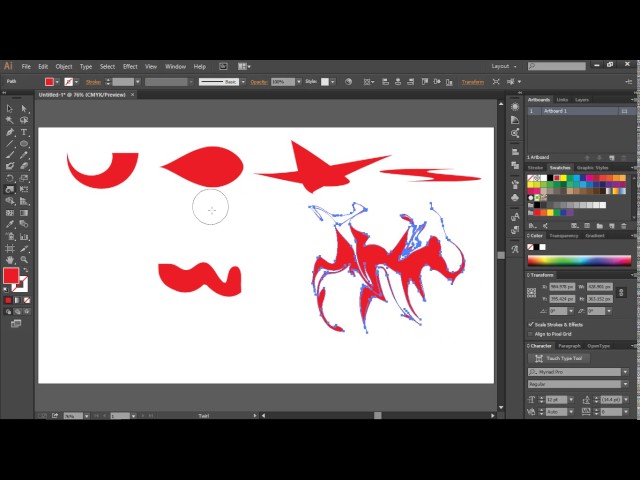This screenshot has width=640, height=480.
Task: Switch to the Layers panel tab
Action: pos(582,100)
